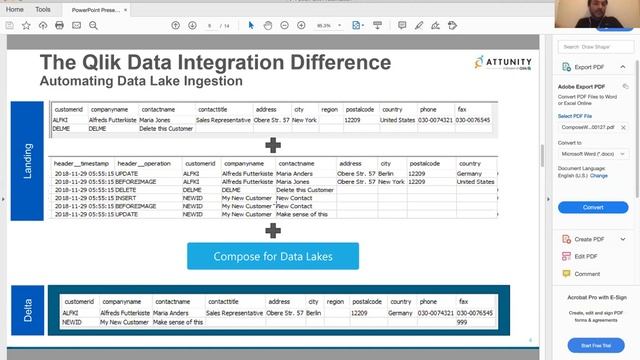Go to previous page arrow icon
640x360 pixels.
coord(176,25)
